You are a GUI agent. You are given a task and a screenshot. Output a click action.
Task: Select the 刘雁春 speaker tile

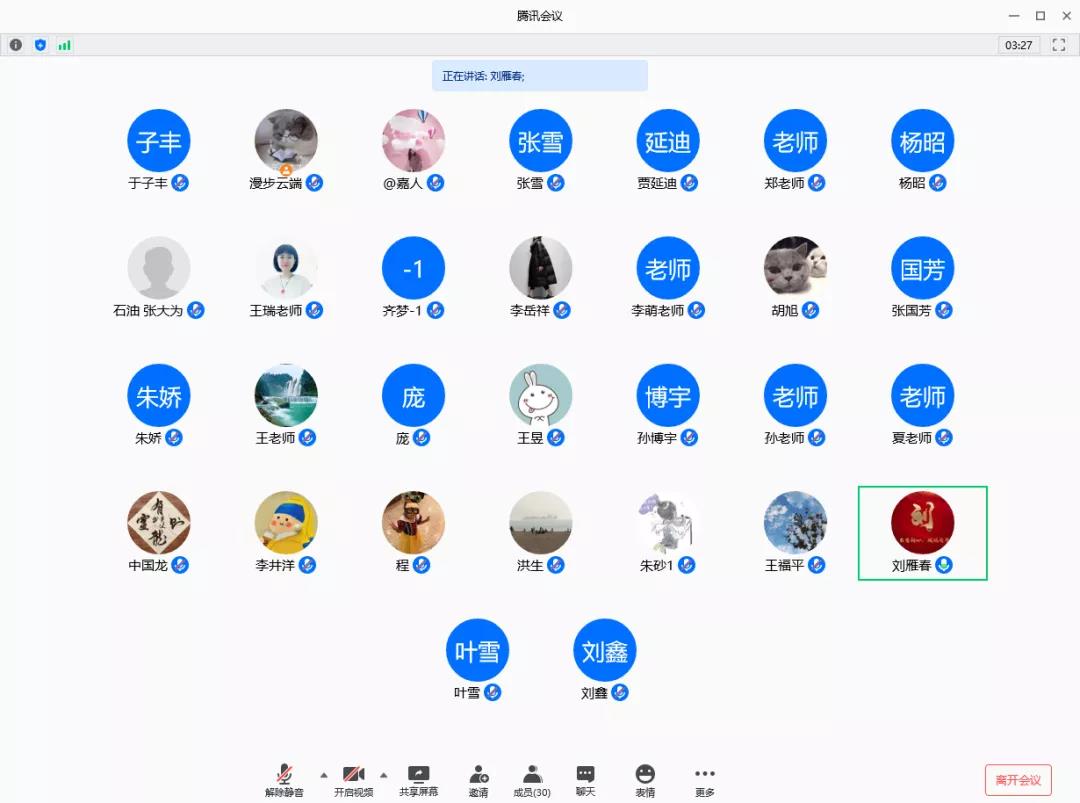(x=922, y=533)
